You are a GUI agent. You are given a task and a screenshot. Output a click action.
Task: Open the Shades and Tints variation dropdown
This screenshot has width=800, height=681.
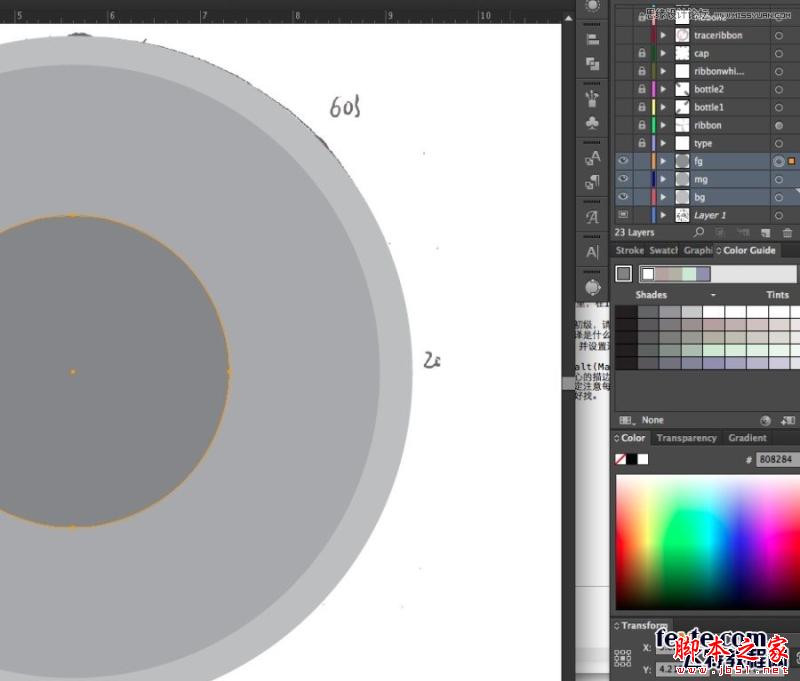[713, 294]
